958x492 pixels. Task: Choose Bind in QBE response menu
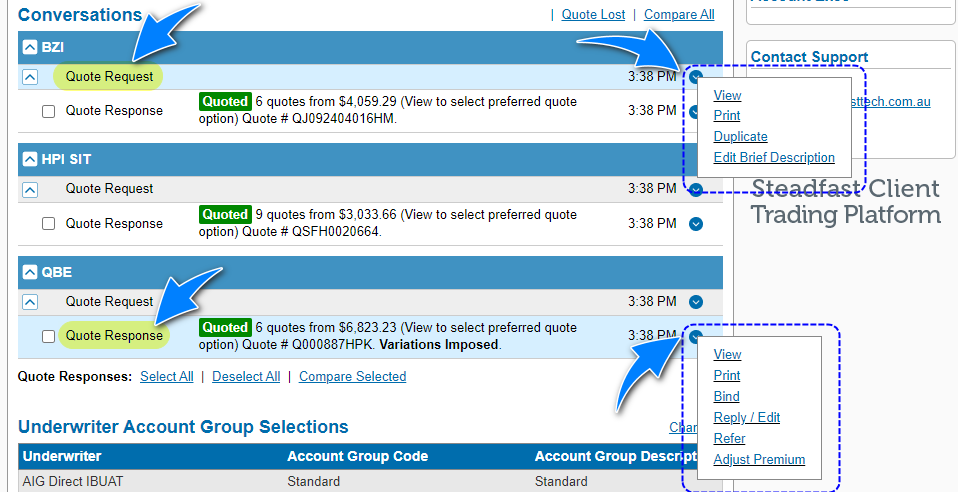pos(726,396)
